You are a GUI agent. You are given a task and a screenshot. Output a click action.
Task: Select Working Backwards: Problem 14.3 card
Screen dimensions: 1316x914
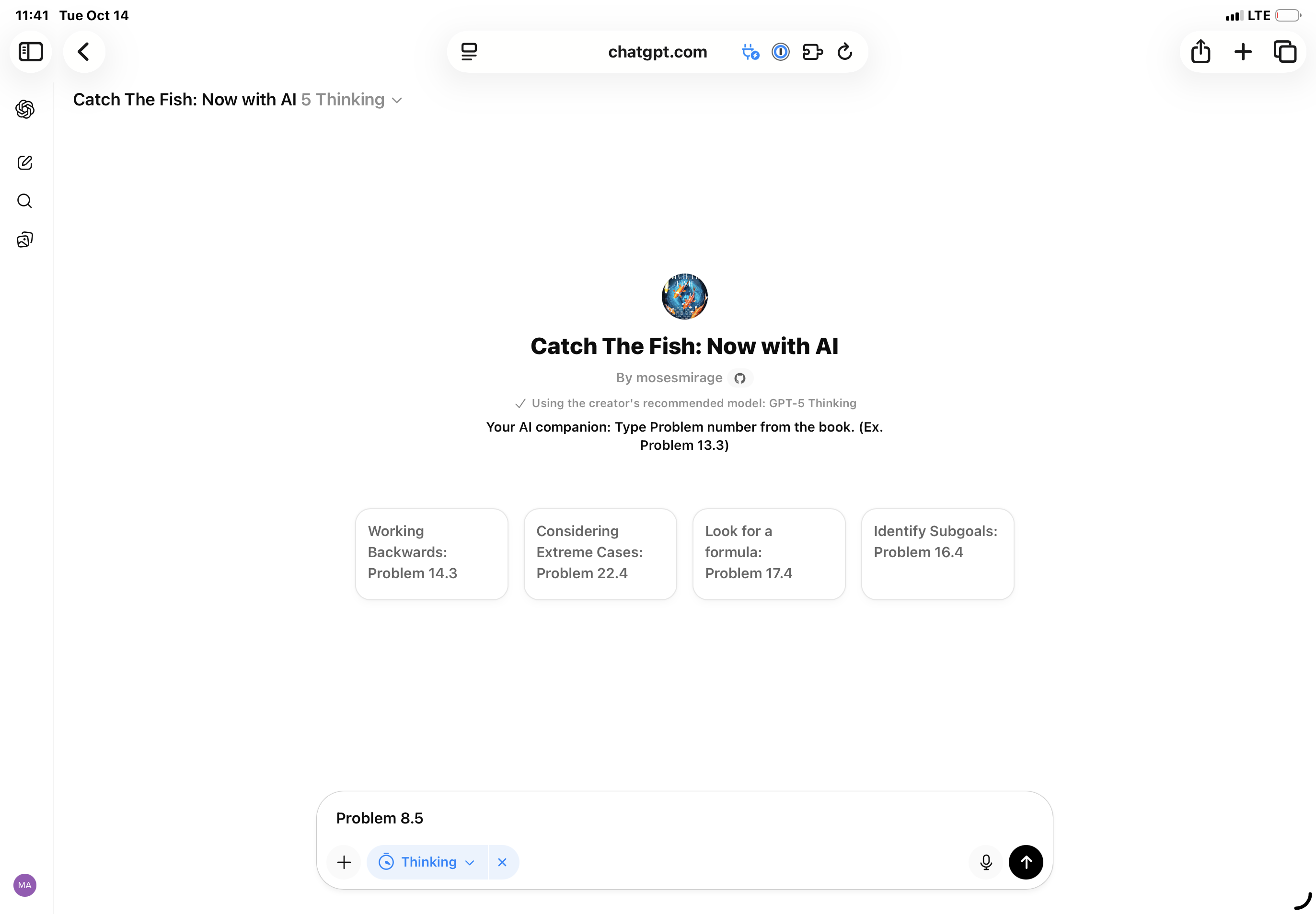coord(431,554)
